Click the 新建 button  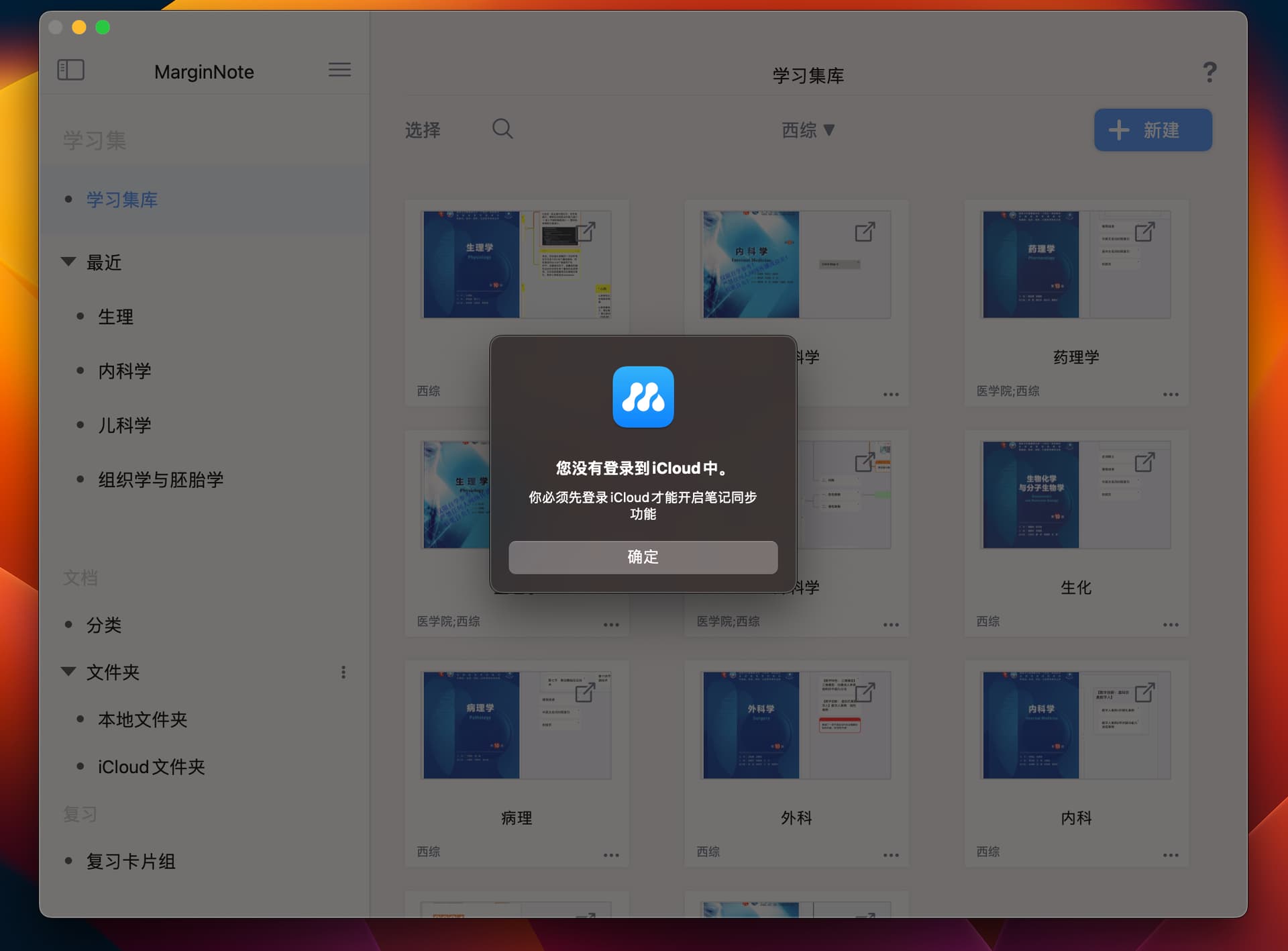tap(1152, 130)
